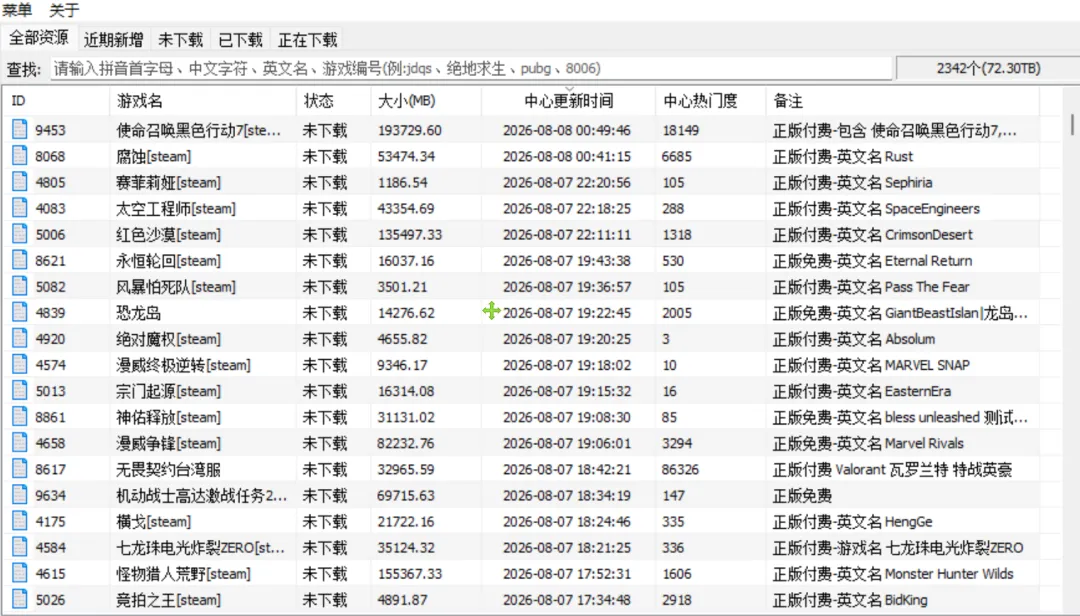The height and width of the screenshot is (616, 1080).
Task: Click the file icon for ID 8861
Action: tap(19, 417)
